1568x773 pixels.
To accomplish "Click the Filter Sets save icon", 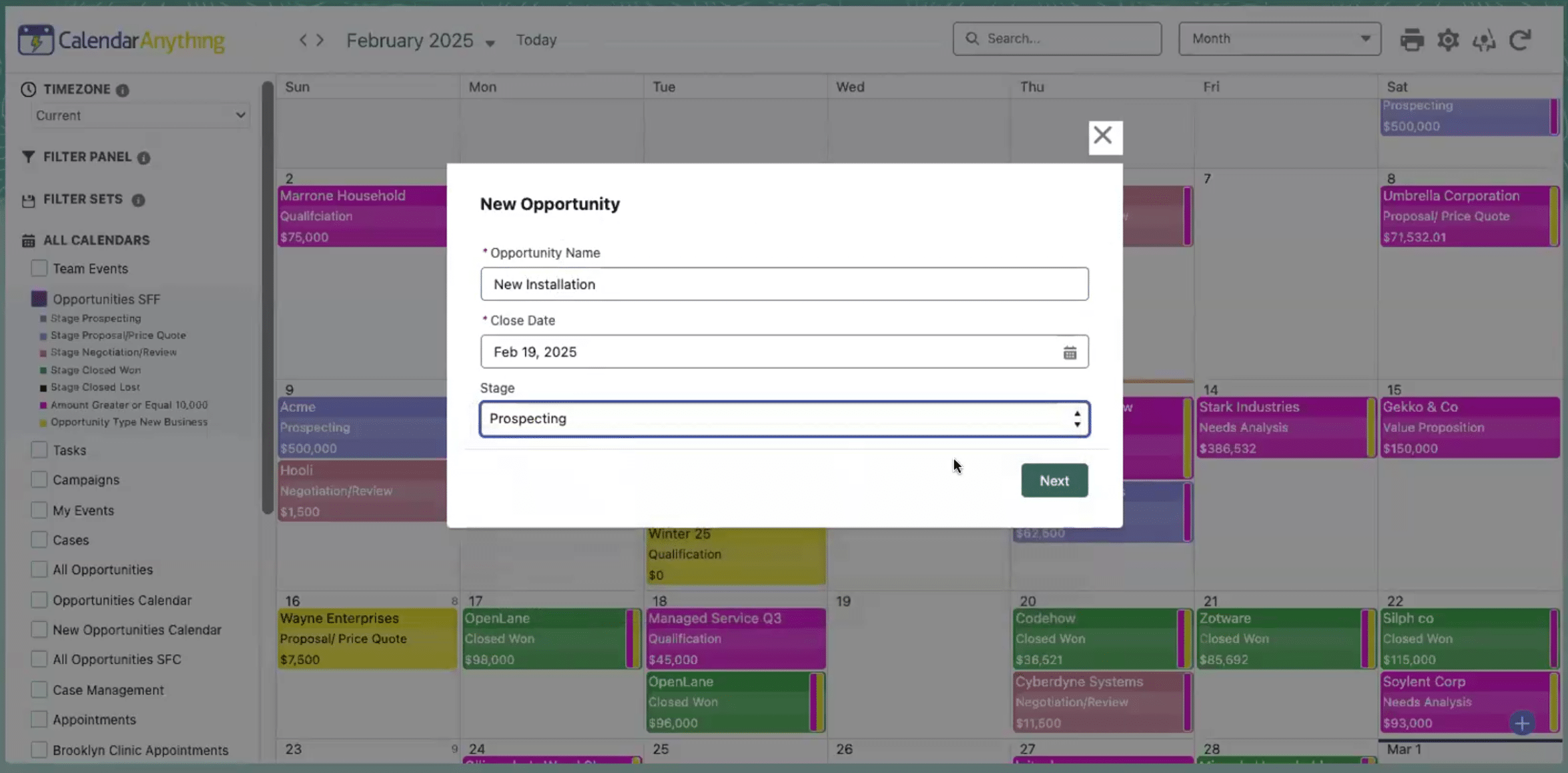I will point(28,200).
